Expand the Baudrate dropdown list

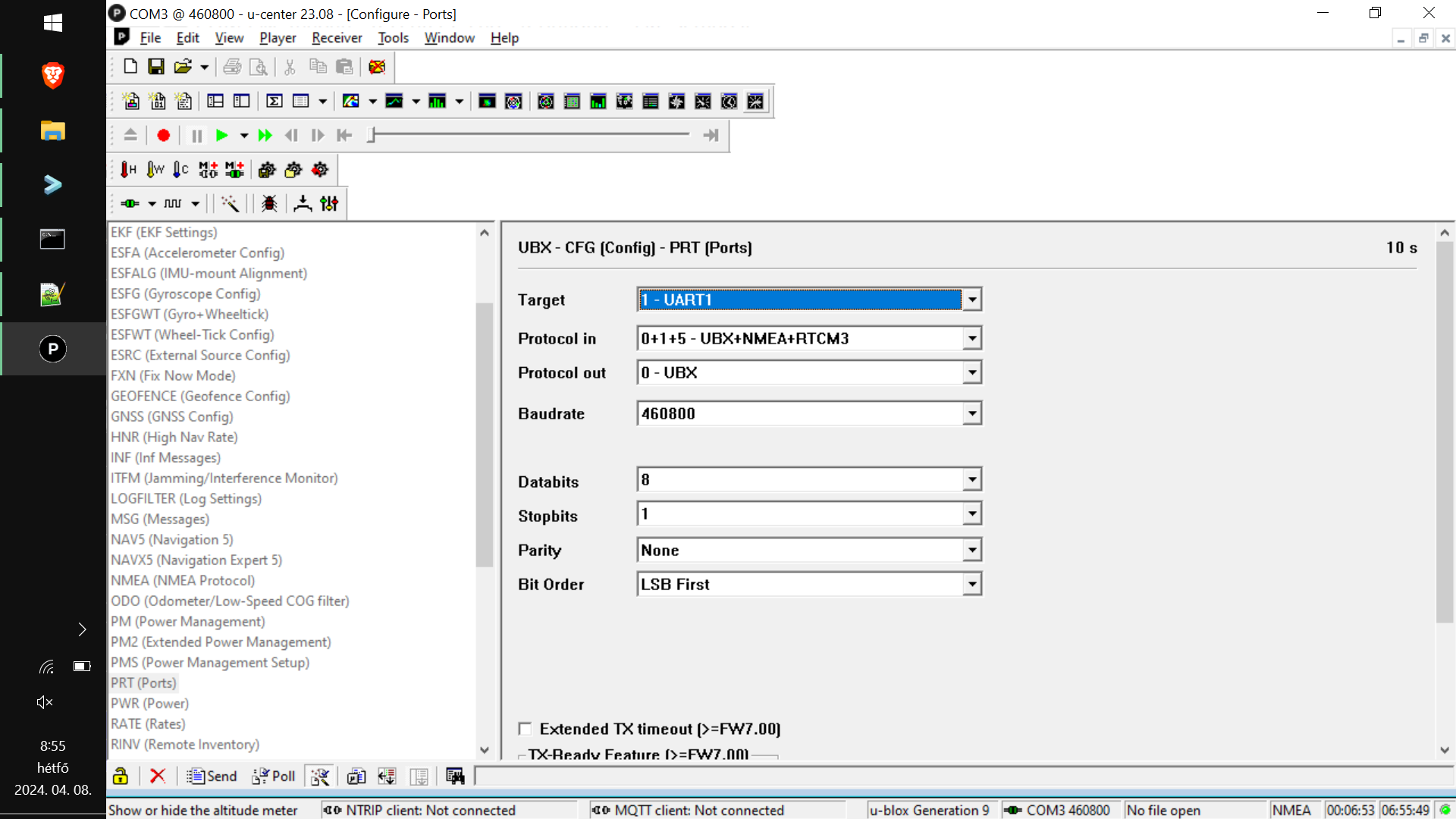972,413
